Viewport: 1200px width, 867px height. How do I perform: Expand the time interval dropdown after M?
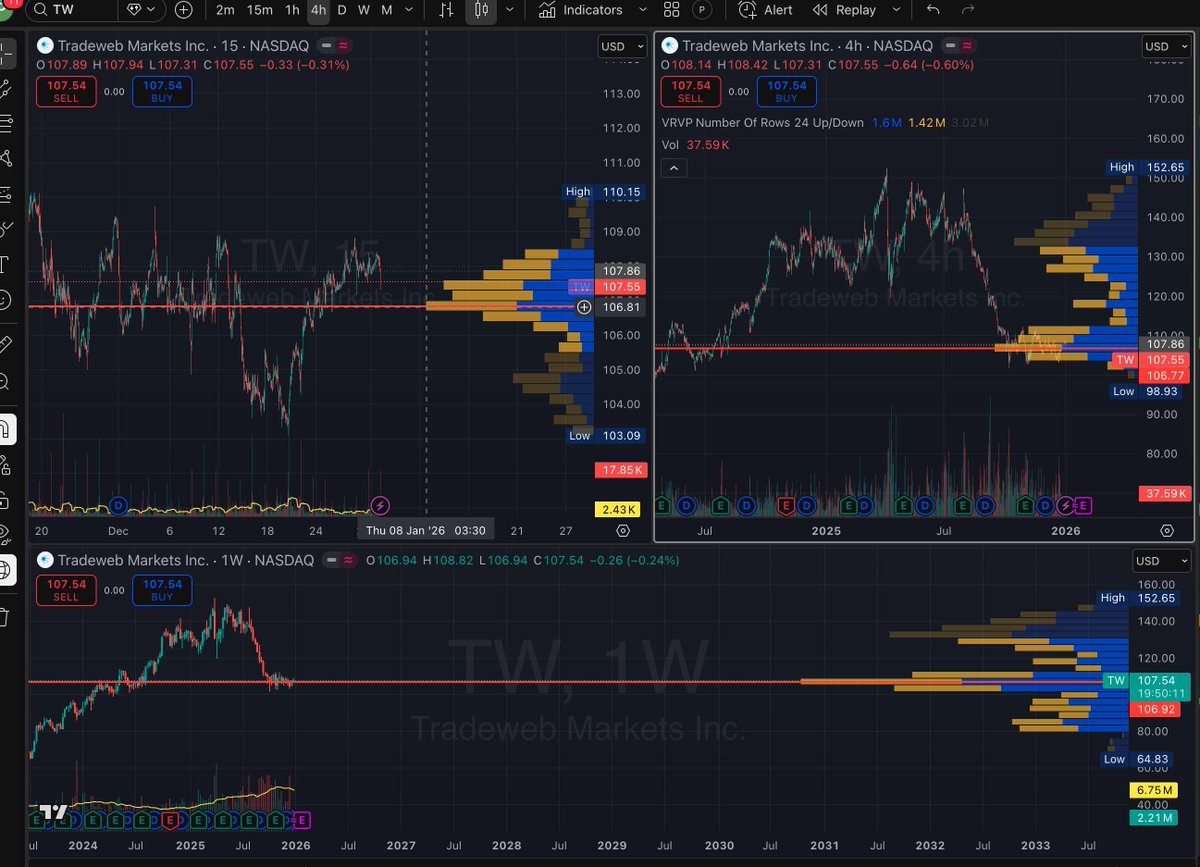[x=407, y=10]
